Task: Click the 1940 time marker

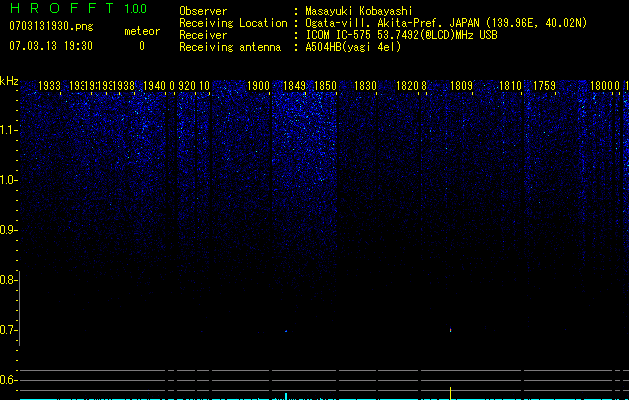Action: tap(154, 86)
